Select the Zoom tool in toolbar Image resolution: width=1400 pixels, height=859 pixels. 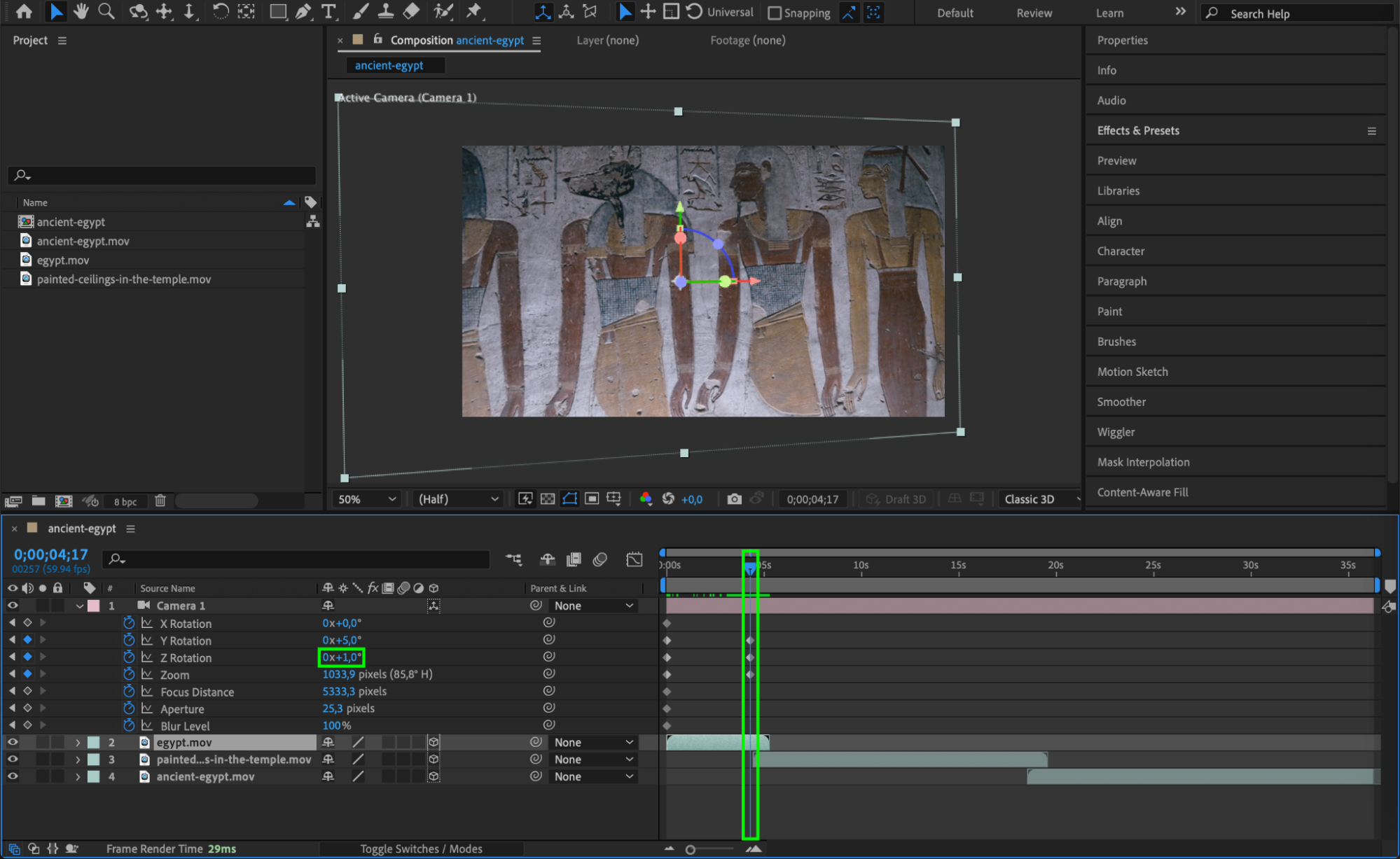pos(106,11)
